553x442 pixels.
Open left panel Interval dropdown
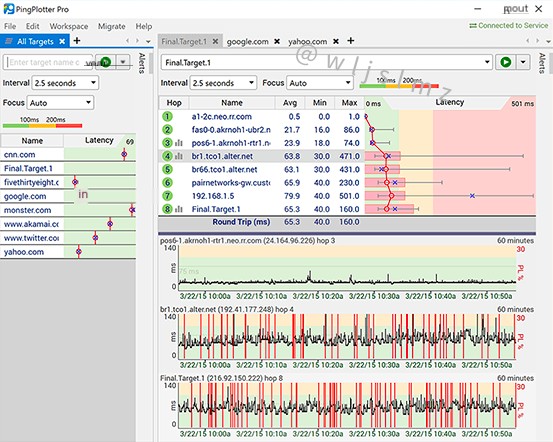coord(65,83)
